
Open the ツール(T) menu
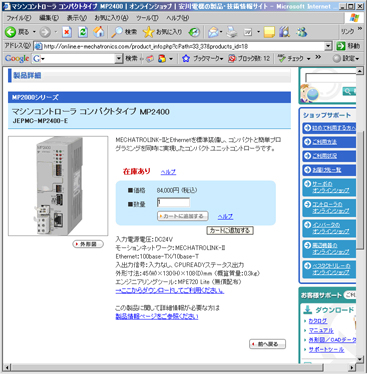coord(147,18)
